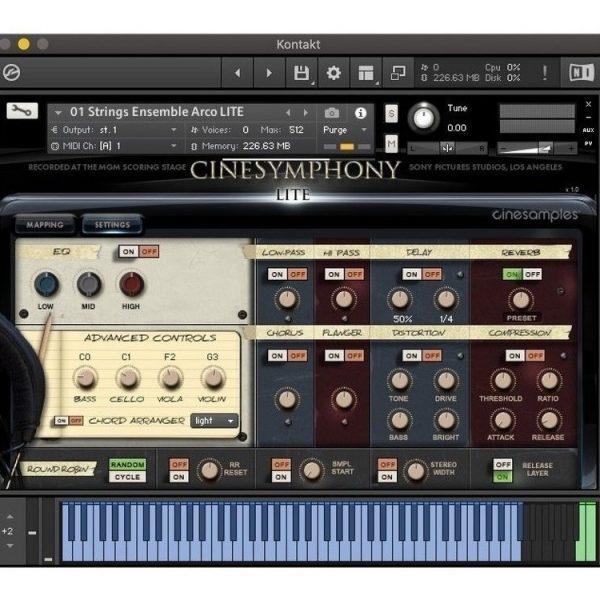This screenshot has width=600, height=600.
Task: Click the blue LOW EQ knob
Action: [46, 284]
